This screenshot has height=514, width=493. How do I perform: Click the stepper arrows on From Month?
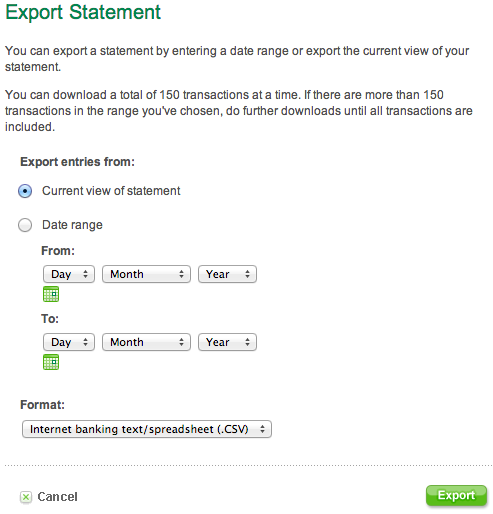pyautogui.click(x=181, y=274)
